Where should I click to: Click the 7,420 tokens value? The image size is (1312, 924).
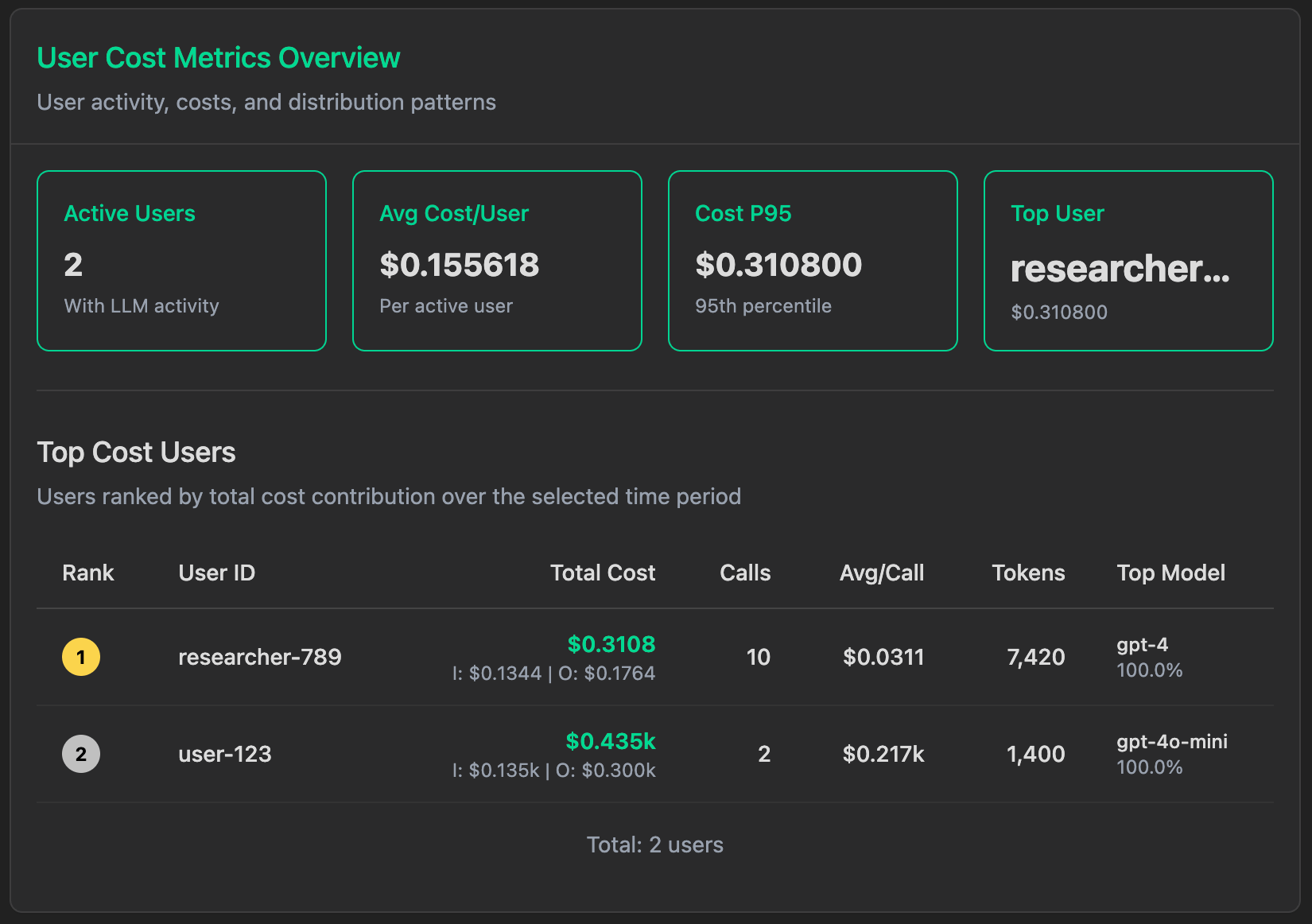(x=1036, y=657)
